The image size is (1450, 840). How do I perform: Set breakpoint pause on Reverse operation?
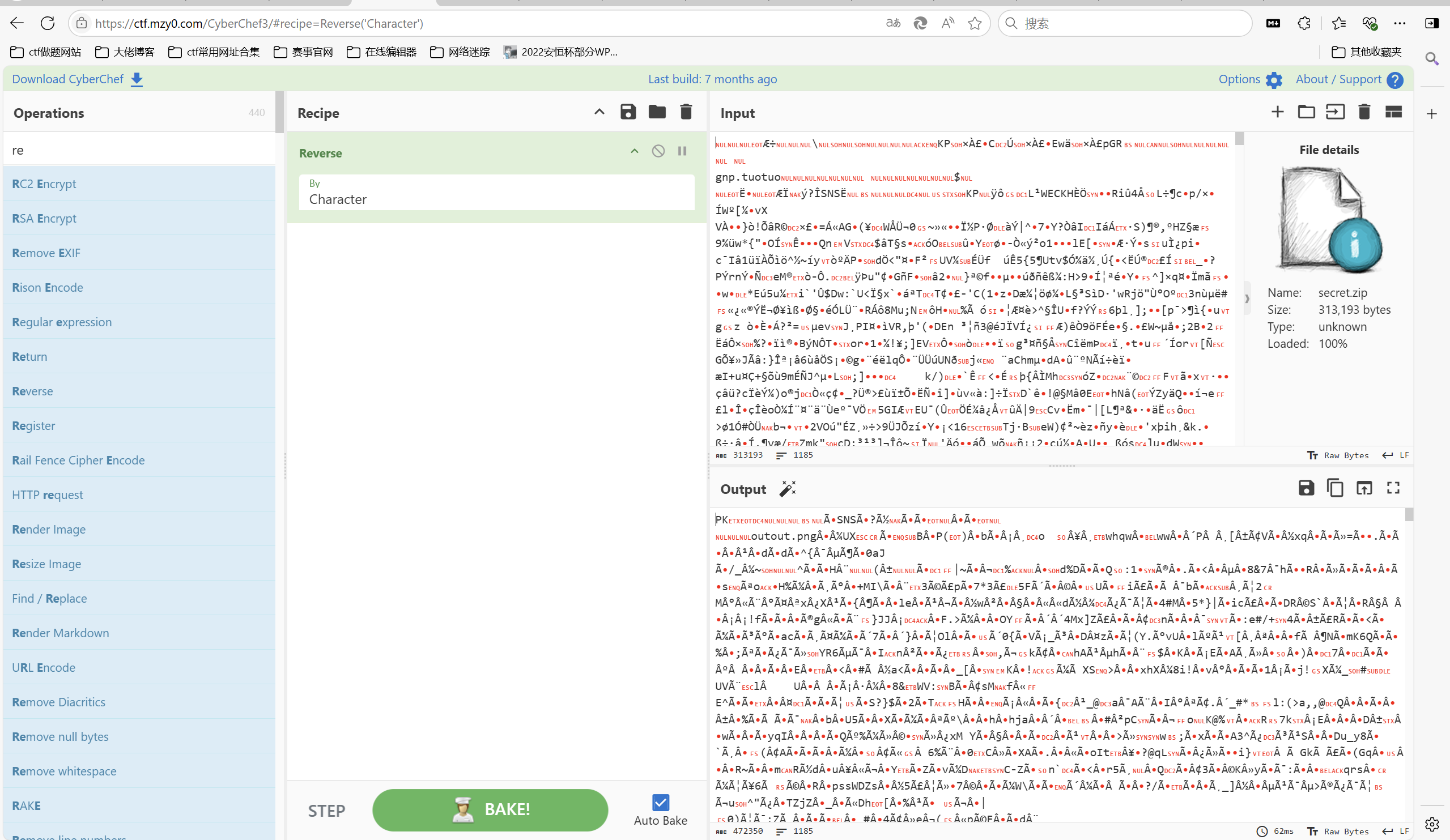[x=682, y=151]
